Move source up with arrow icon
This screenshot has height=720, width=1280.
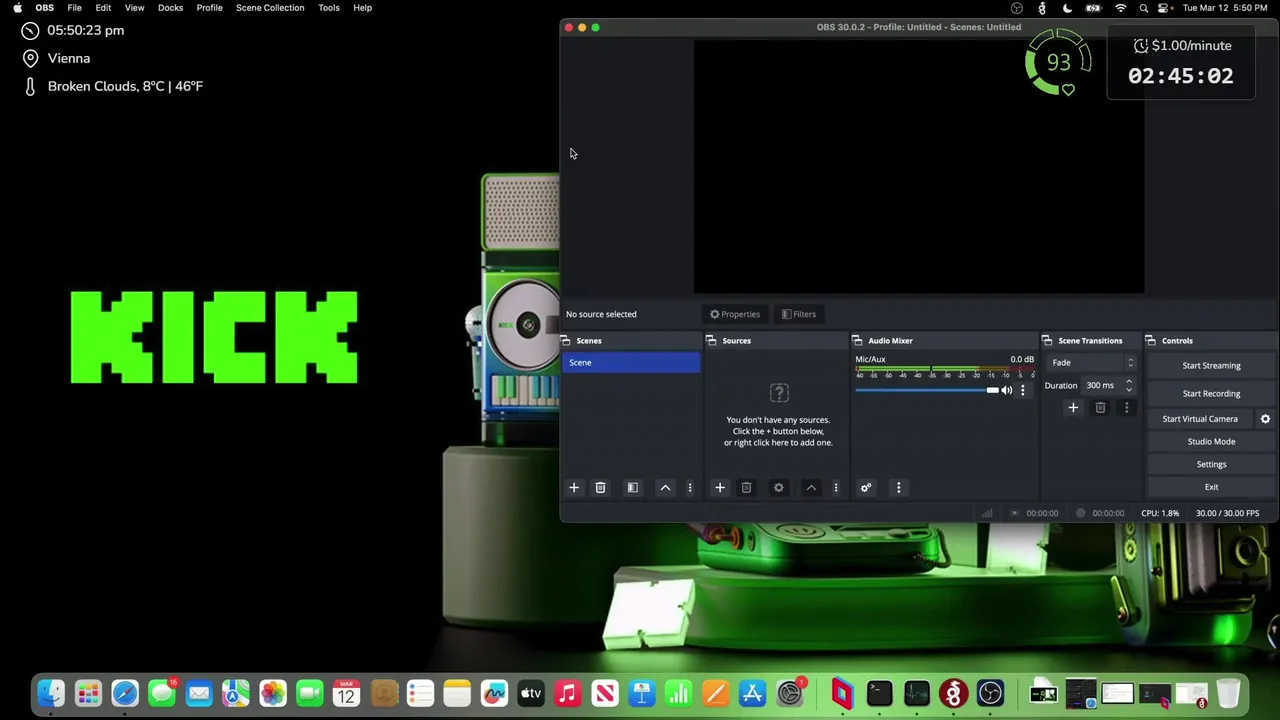point(811,488)
